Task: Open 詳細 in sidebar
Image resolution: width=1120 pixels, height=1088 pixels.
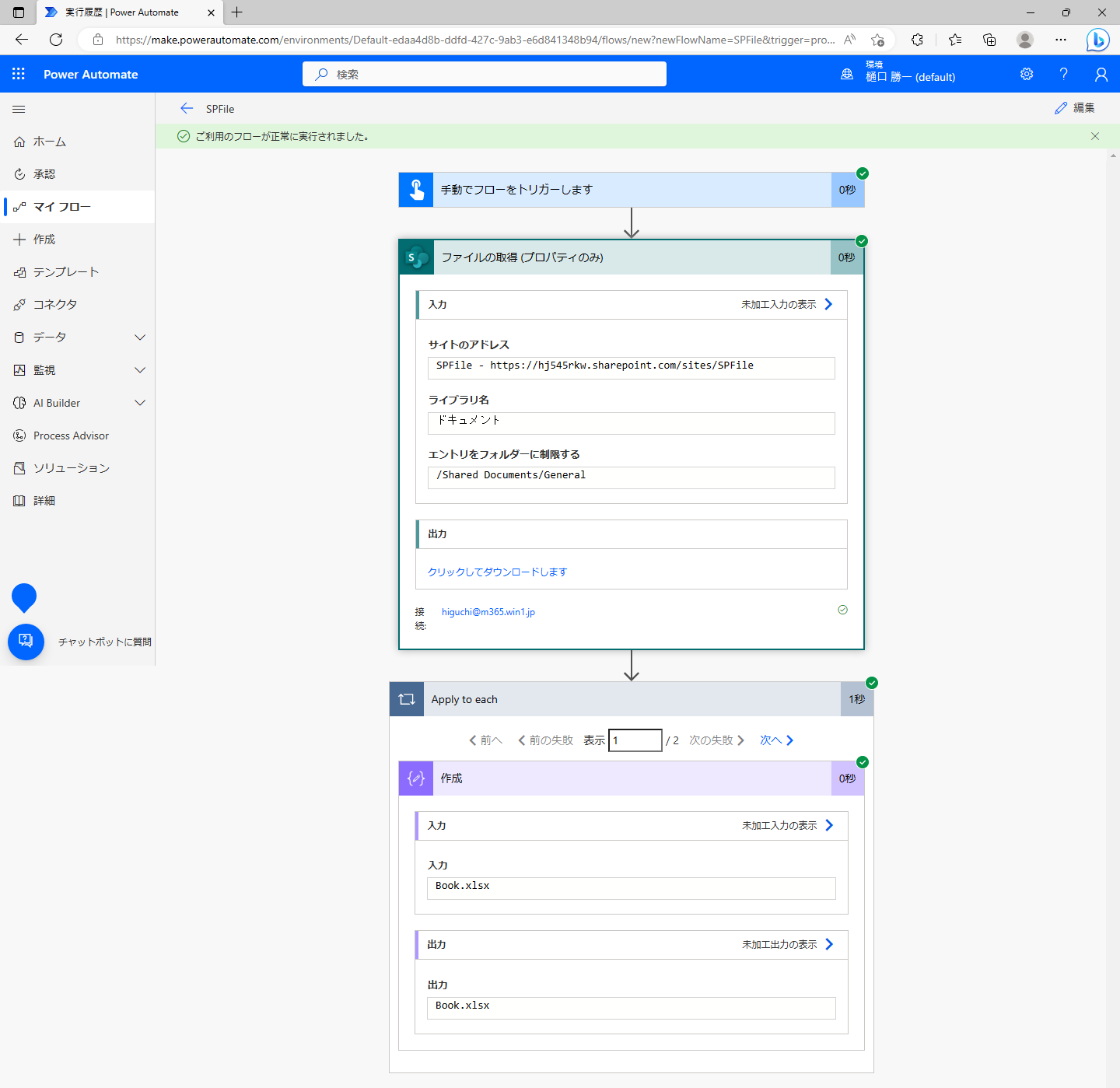Action: [78, 501]
